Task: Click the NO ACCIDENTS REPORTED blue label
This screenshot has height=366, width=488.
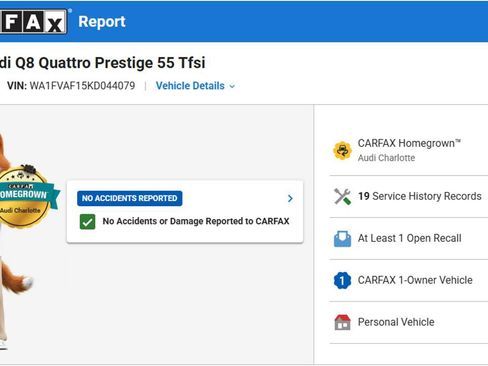Action: (x=130, y=198)
